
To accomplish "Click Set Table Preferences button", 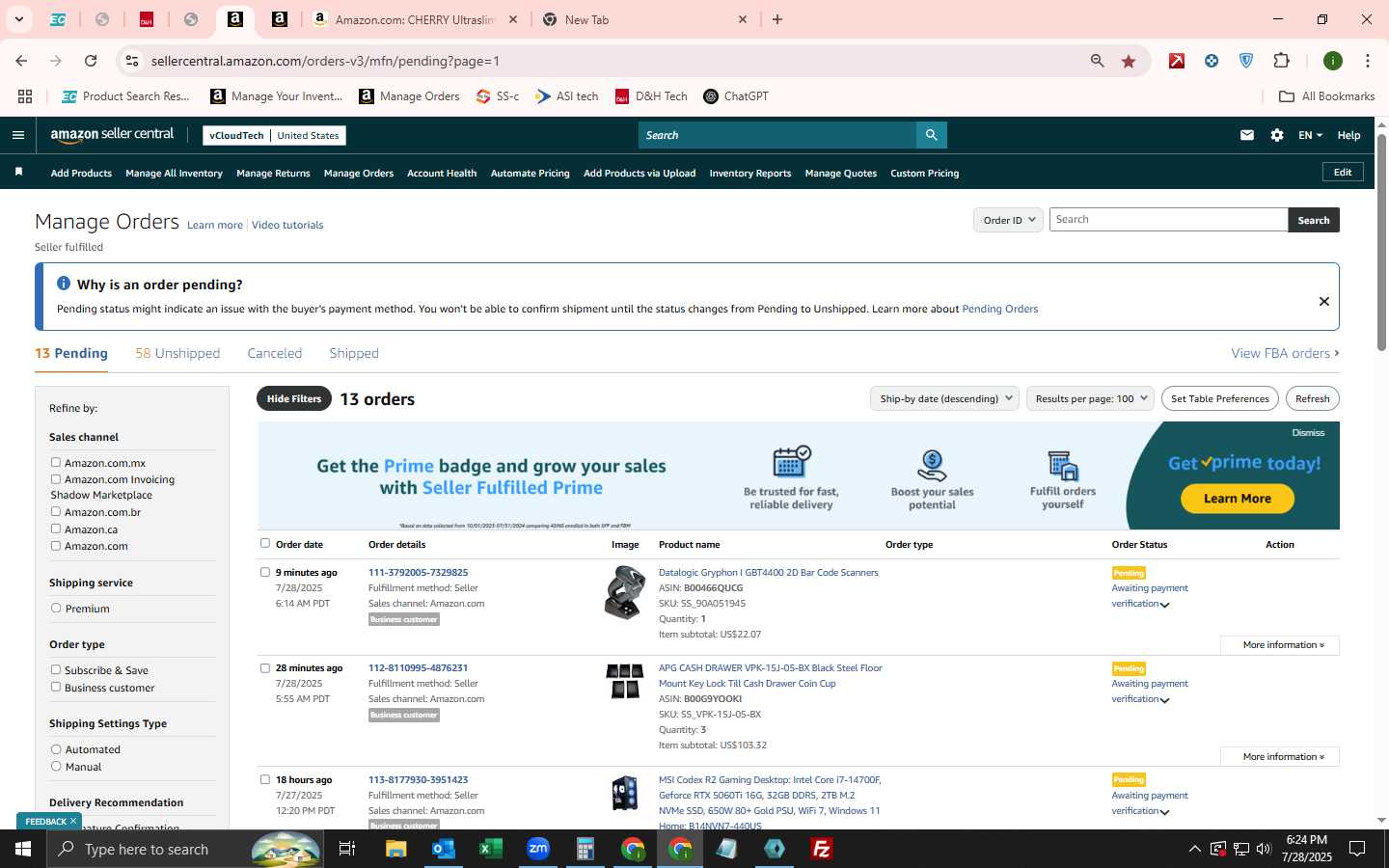I will [1220, 398].
